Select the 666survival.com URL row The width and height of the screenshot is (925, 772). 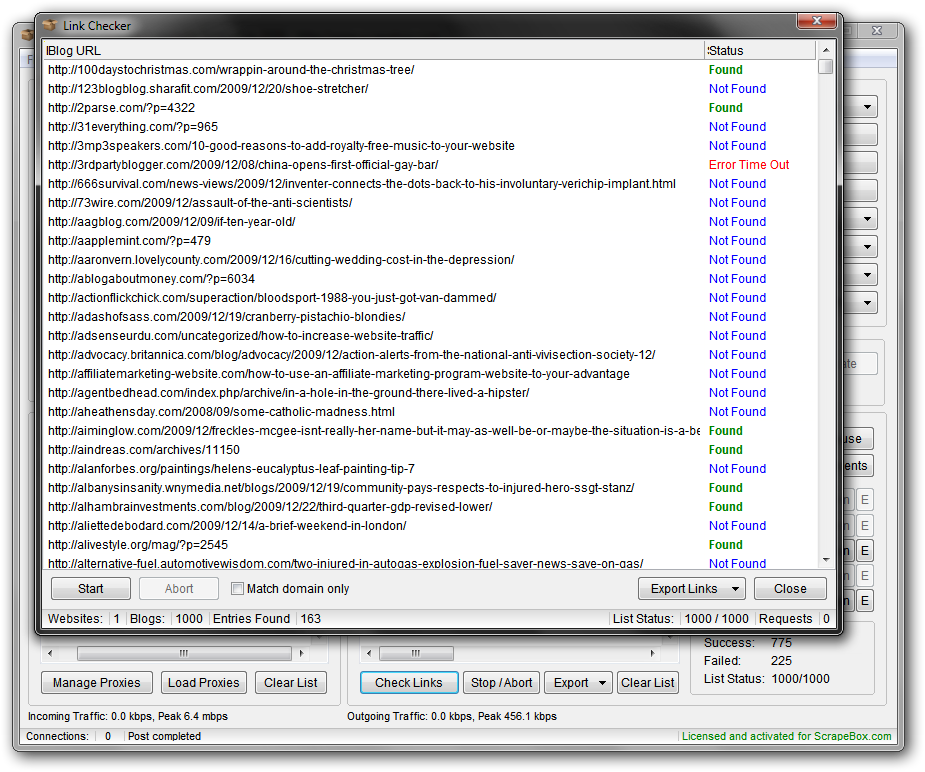(x=429, y=183)
